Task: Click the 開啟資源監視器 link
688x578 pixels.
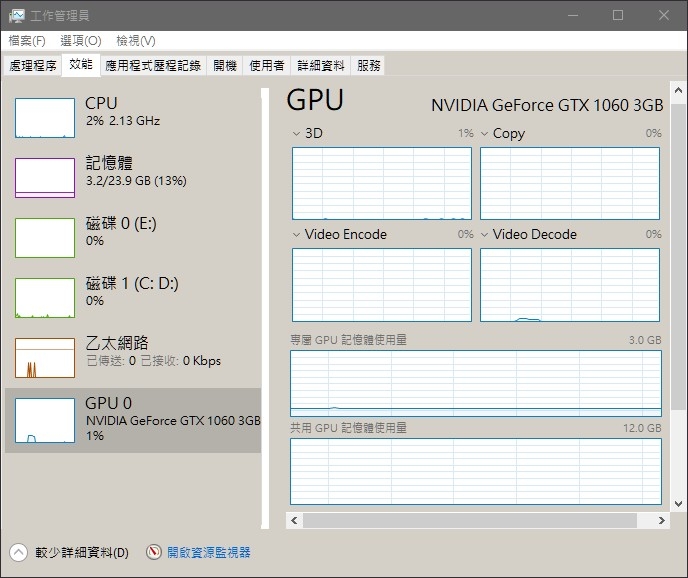Action: point(208,552)
